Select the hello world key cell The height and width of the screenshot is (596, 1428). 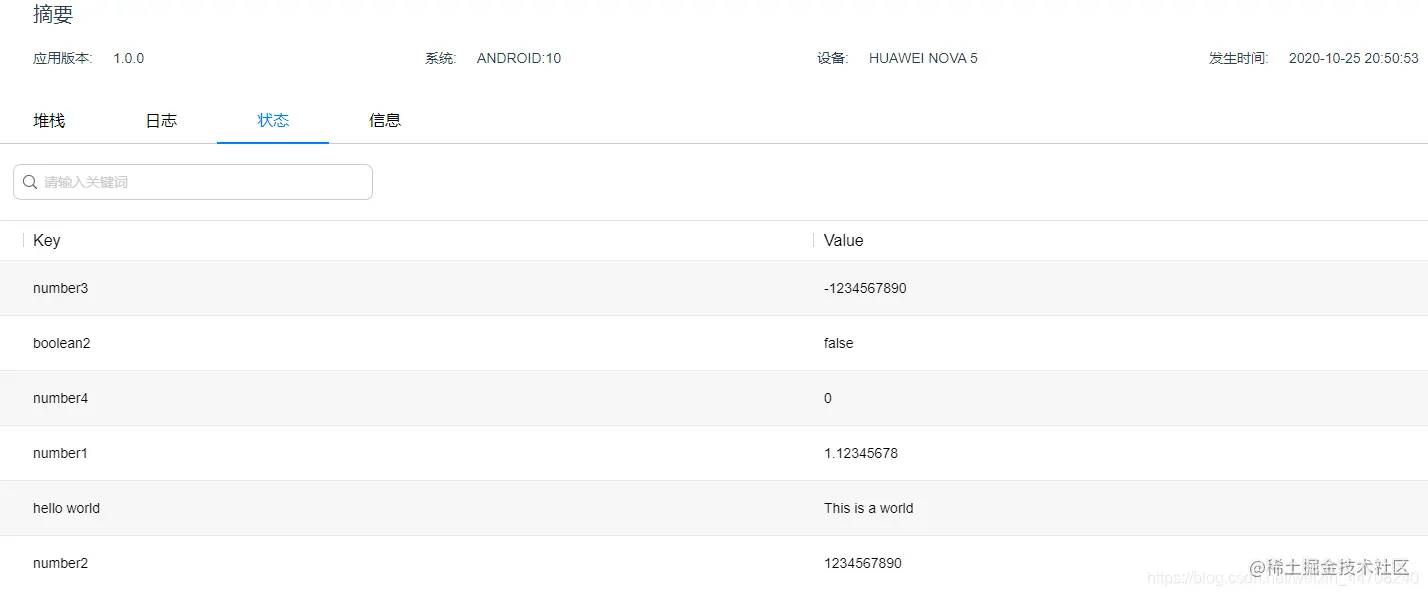point(66,508)
